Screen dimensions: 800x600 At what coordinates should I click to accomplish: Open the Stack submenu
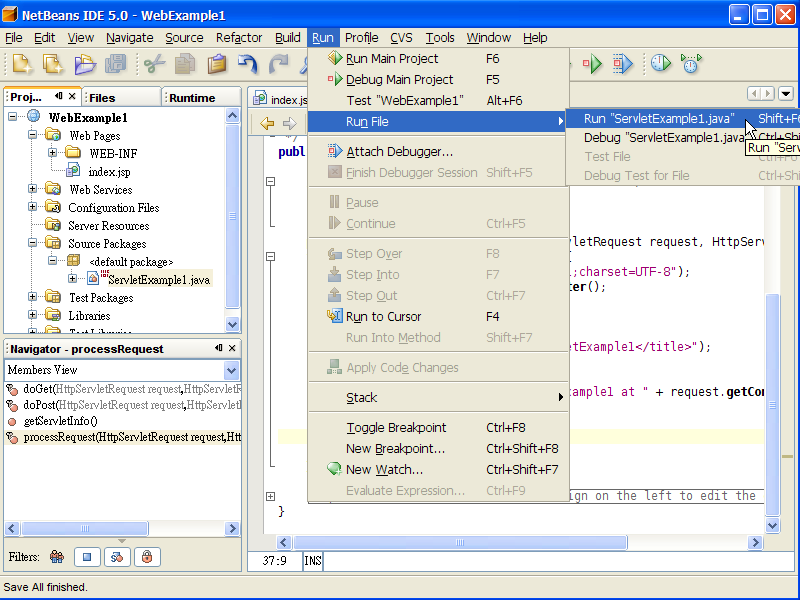pyautogui.click(x=439, y=397)
